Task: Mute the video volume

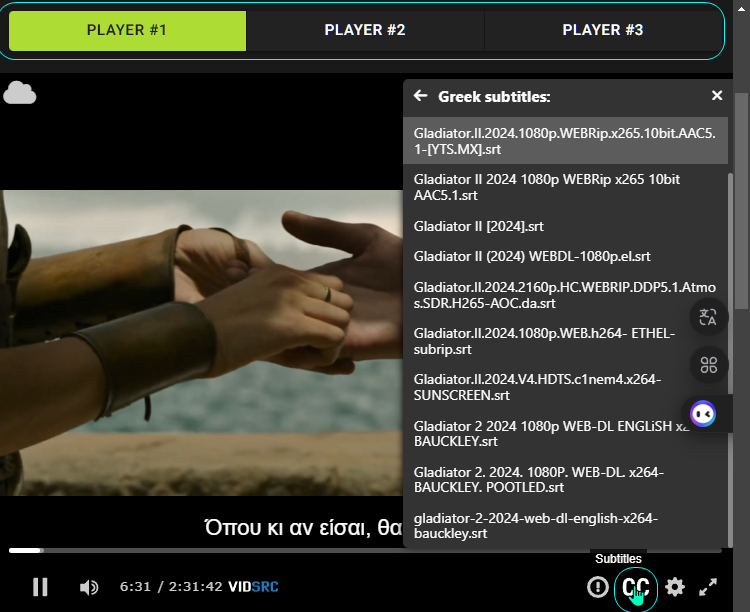Action: click(x=89, y=587)
